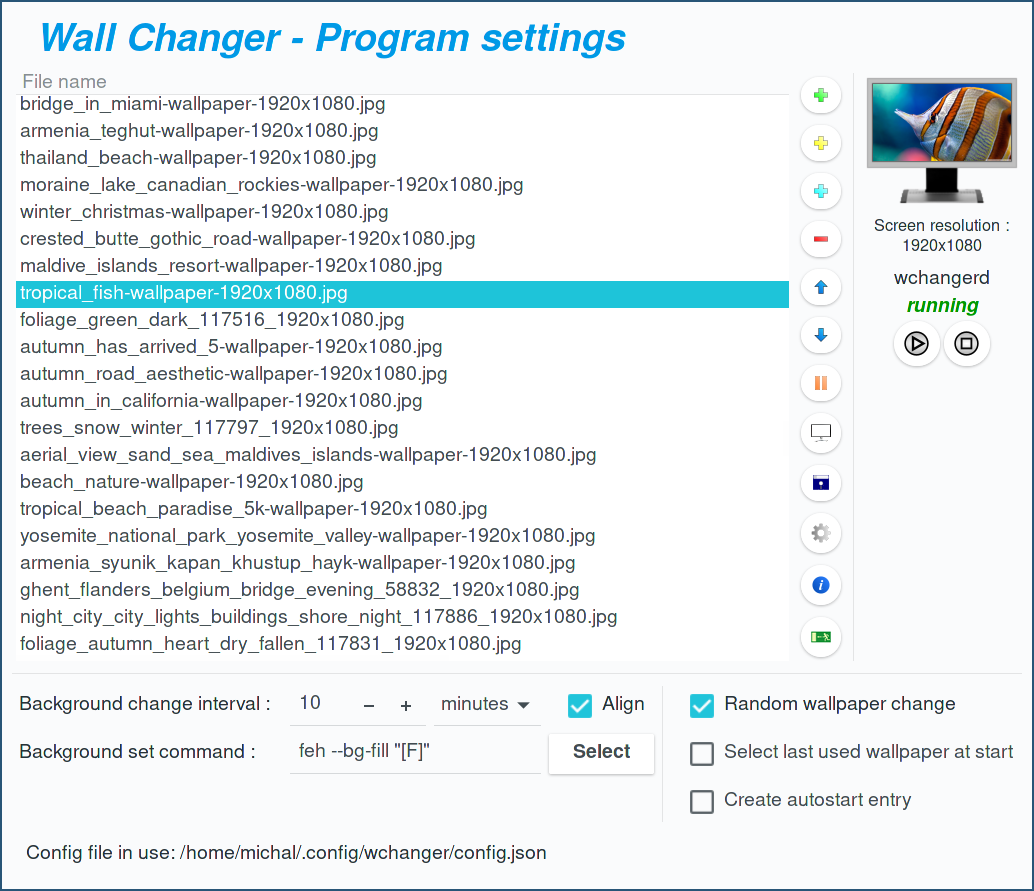
Task: Open the blue info icon
Action: 821,585
